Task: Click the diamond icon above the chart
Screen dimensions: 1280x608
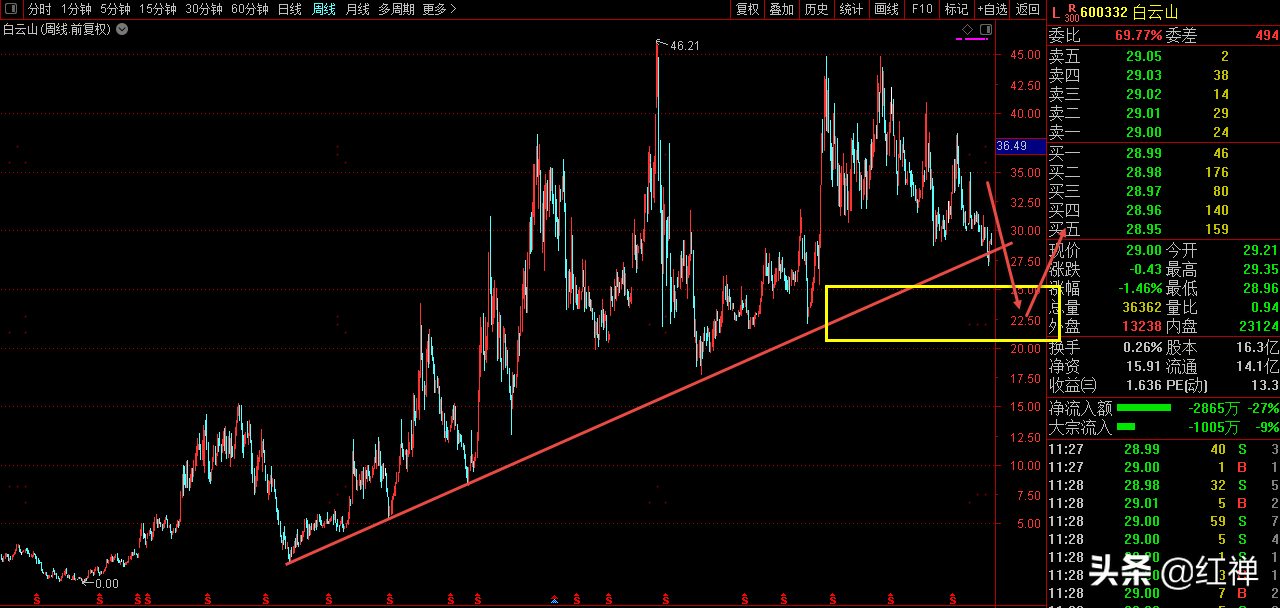Action: 967,30
